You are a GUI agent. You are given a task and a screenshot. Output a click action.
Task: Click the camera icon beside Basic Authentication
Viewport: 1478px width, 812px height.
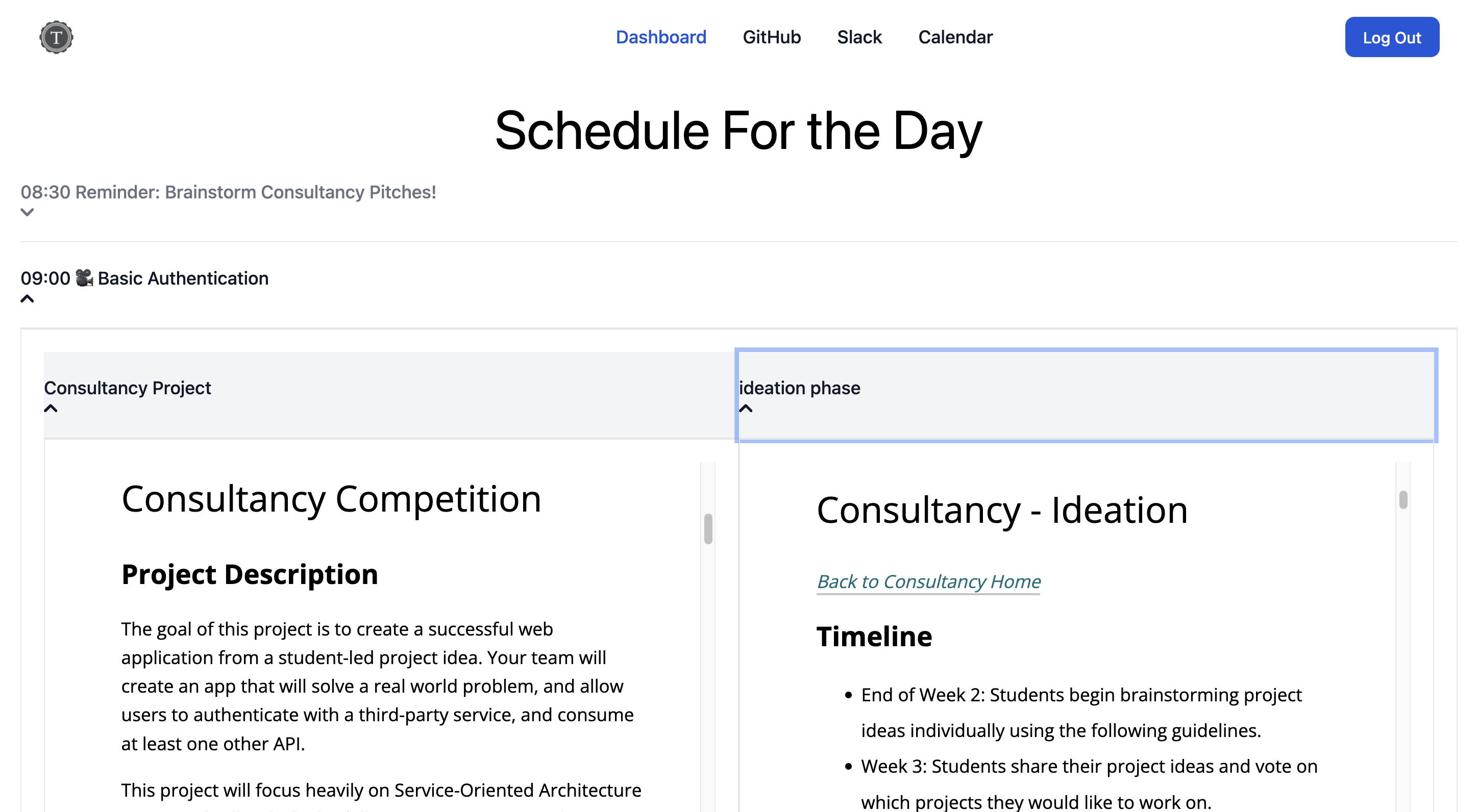[x=84, y=278]
